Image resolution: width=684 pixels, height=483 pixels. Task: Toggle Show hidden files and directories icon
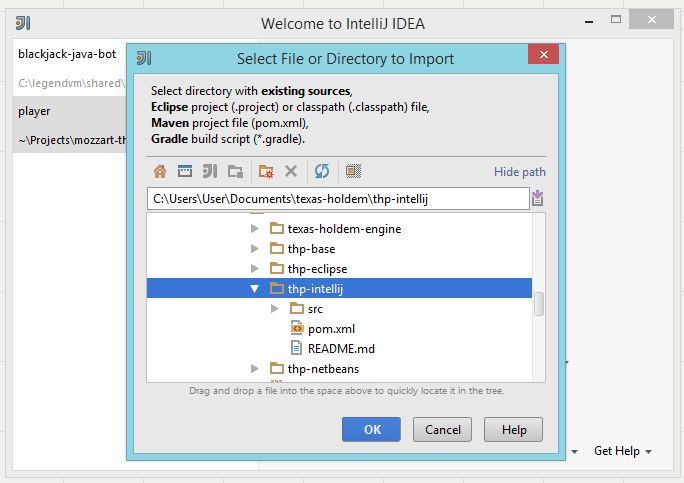coord(353,171)
